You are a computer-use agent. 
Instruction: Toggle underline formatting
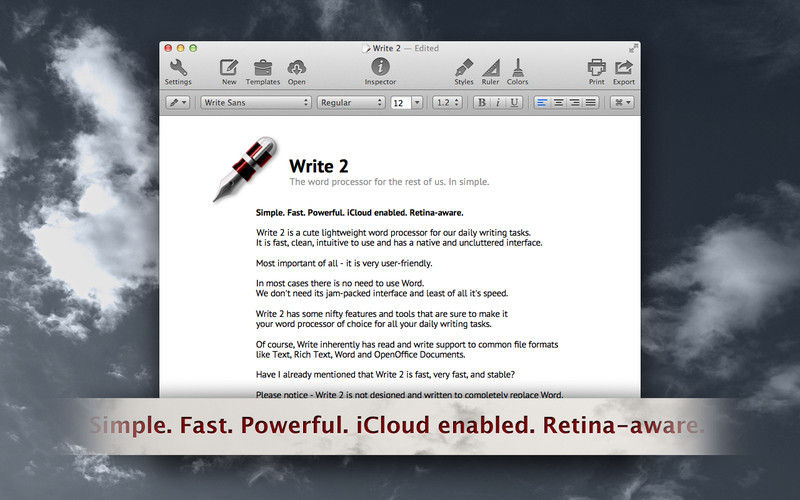pyautogui.click(x=514, y=103)
